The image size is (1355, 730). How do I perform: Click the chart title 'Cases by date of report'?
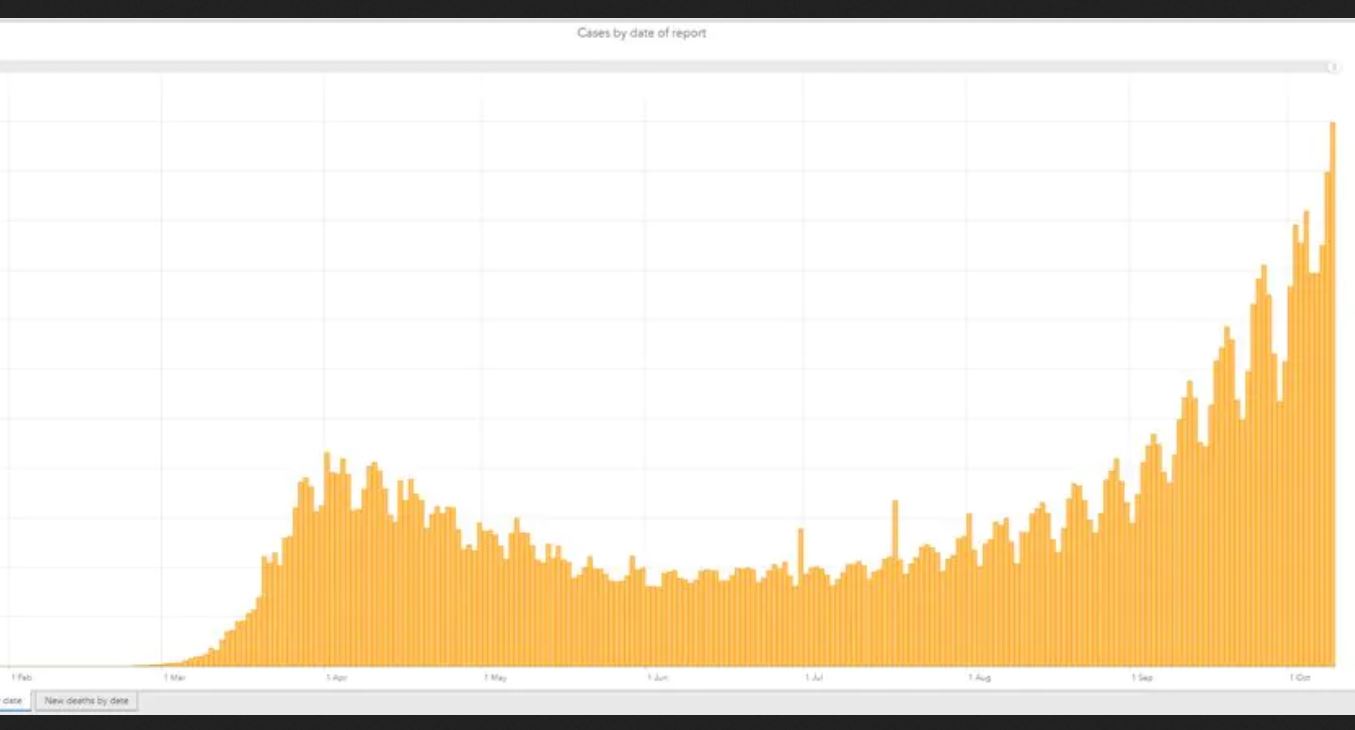pyautogui.click(x=642, y=33)
